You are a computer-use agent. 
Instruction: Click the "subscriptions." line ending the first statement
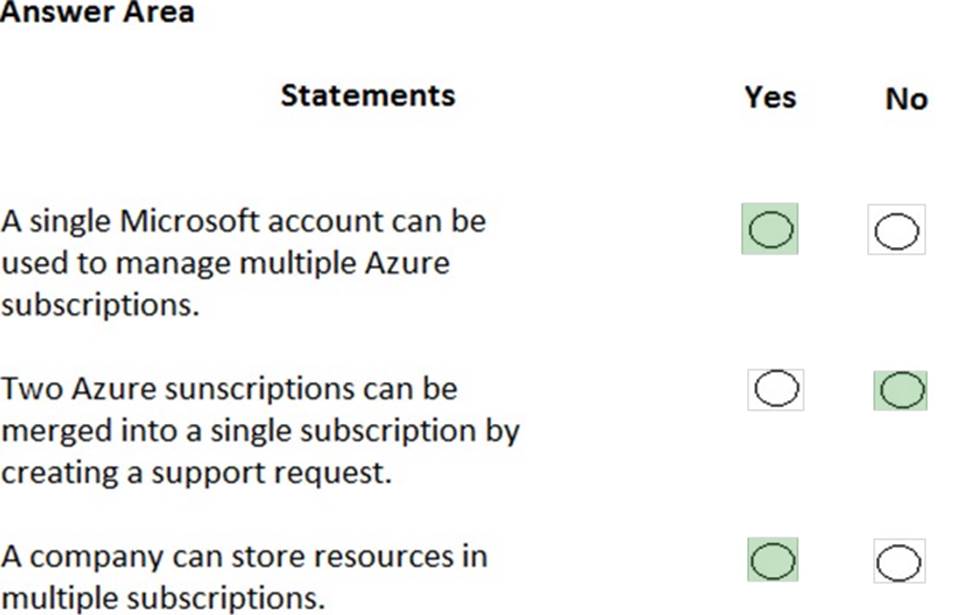[x=100, y=305]
